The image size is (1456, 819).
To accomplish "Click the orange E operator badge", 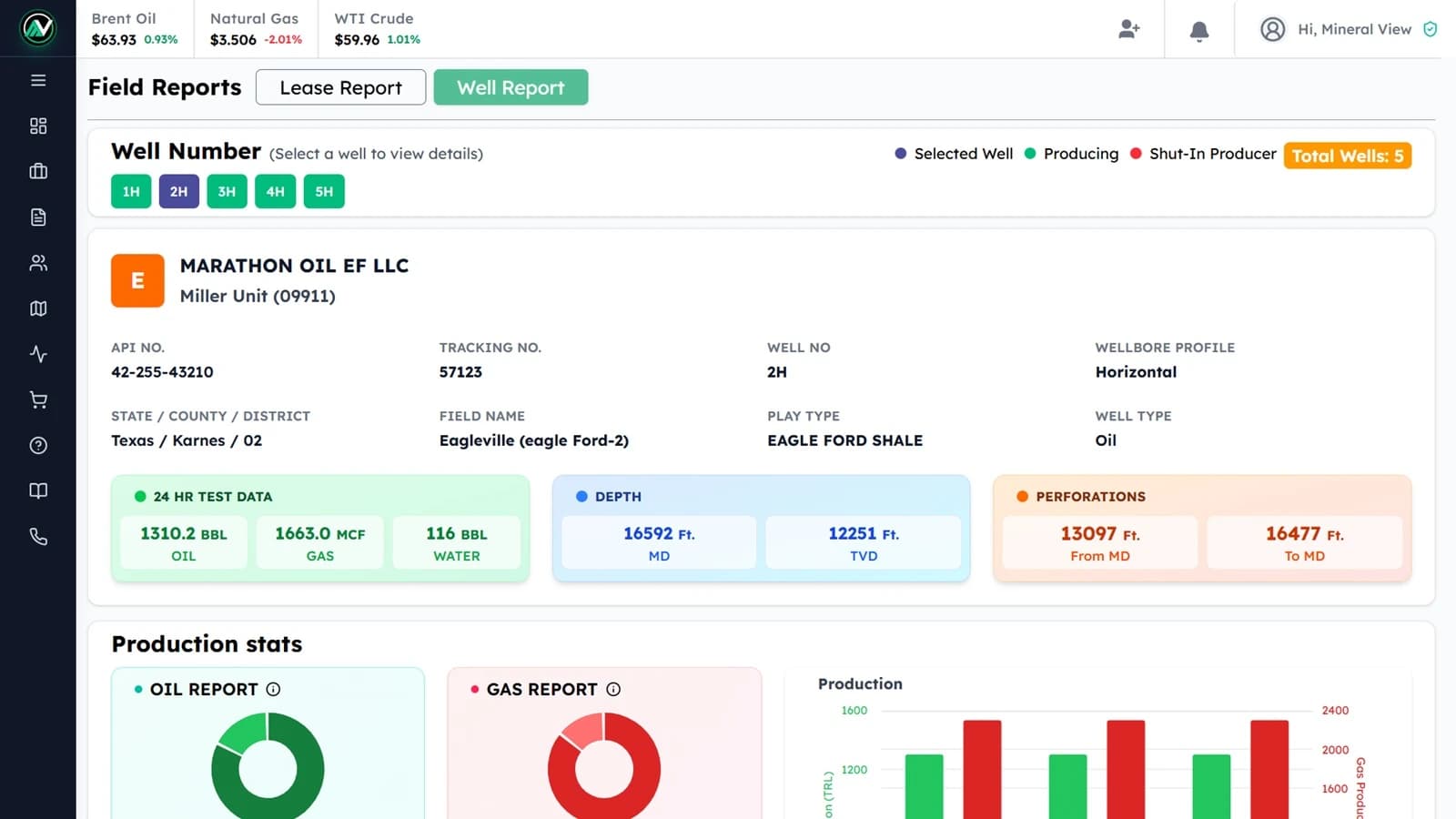I will [x=137, y=280].
